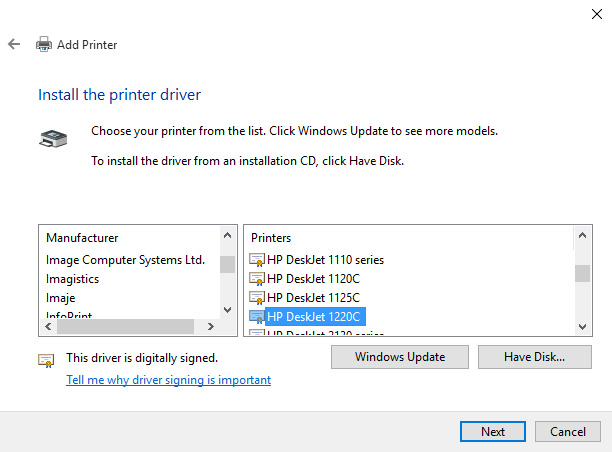
Task: Click the Add Printer title icon
Action: click(44, 44)
